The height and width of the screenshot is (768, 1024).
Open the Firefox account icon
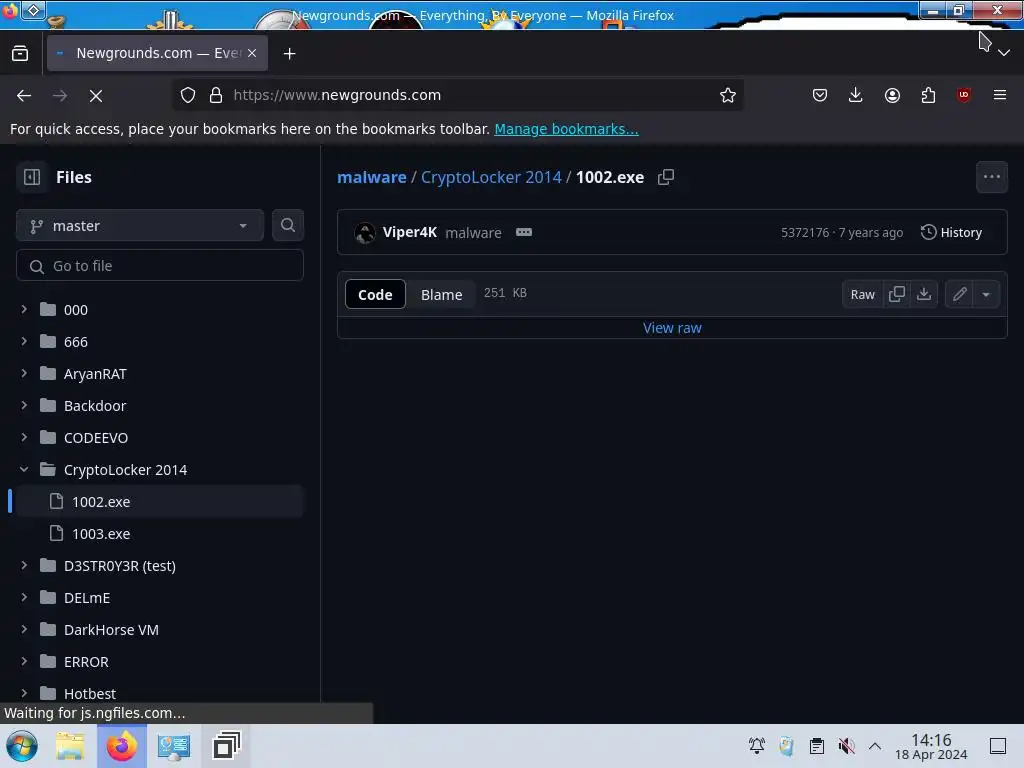[892, 95]
